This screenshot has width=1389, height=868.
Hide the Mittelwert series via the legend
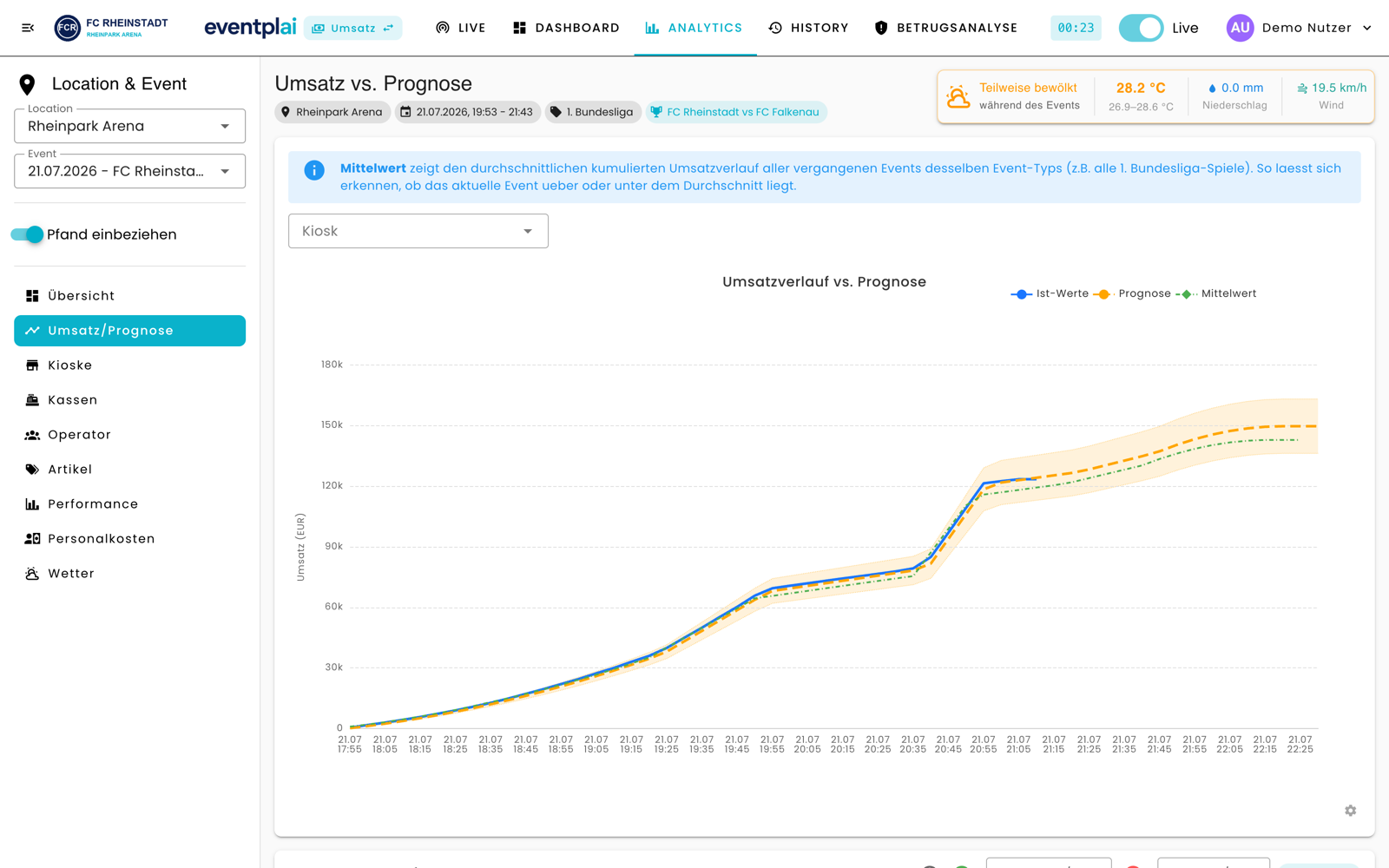[x=1216, y=293]
